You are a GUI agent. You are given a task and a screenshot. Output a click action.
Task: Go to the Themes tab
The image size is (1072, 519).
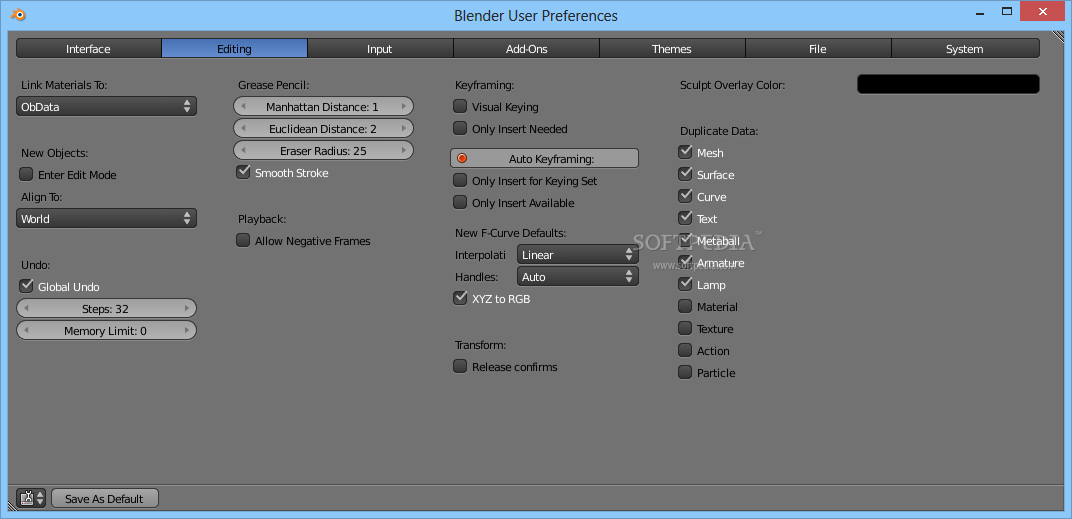point(672,49)
